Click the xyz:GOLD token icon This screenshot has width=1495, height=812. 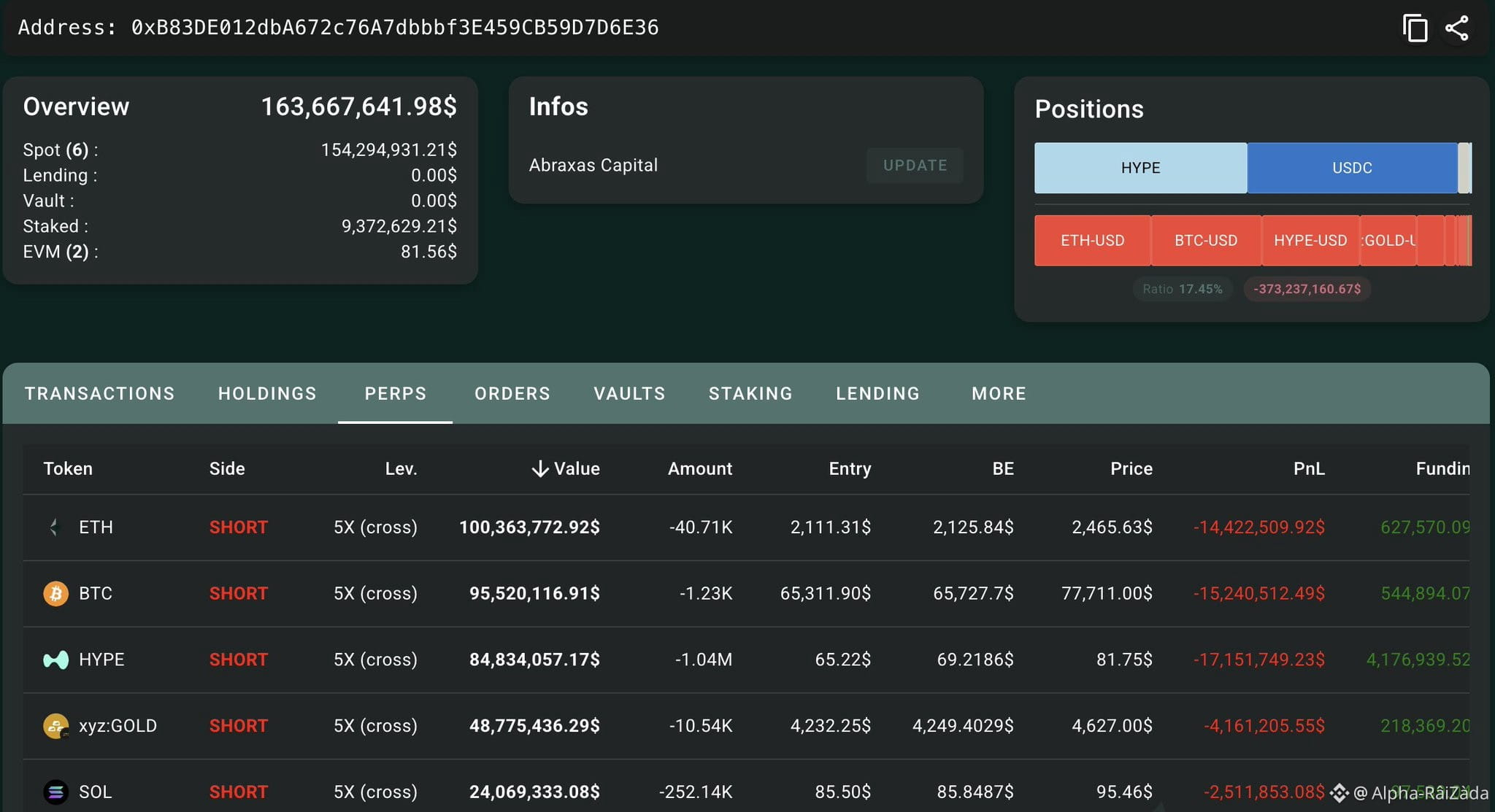pyautogui.click(x=55, y=726)
